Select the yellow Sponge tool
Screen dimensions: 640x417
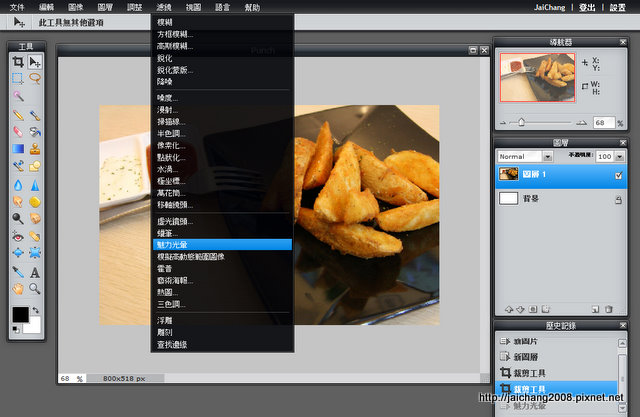35,202
